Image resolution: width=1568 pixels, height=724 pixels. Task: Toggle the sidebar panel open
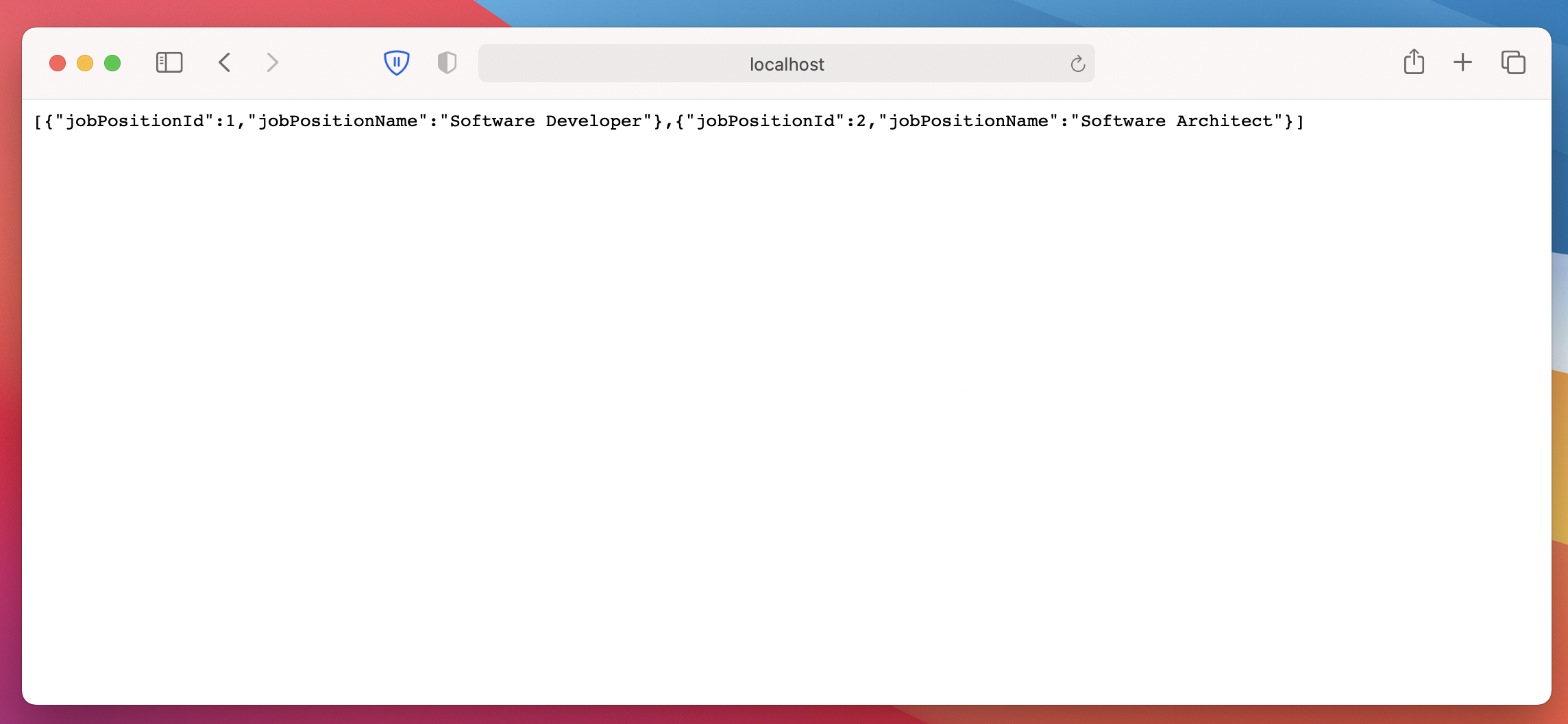(169, 62)
